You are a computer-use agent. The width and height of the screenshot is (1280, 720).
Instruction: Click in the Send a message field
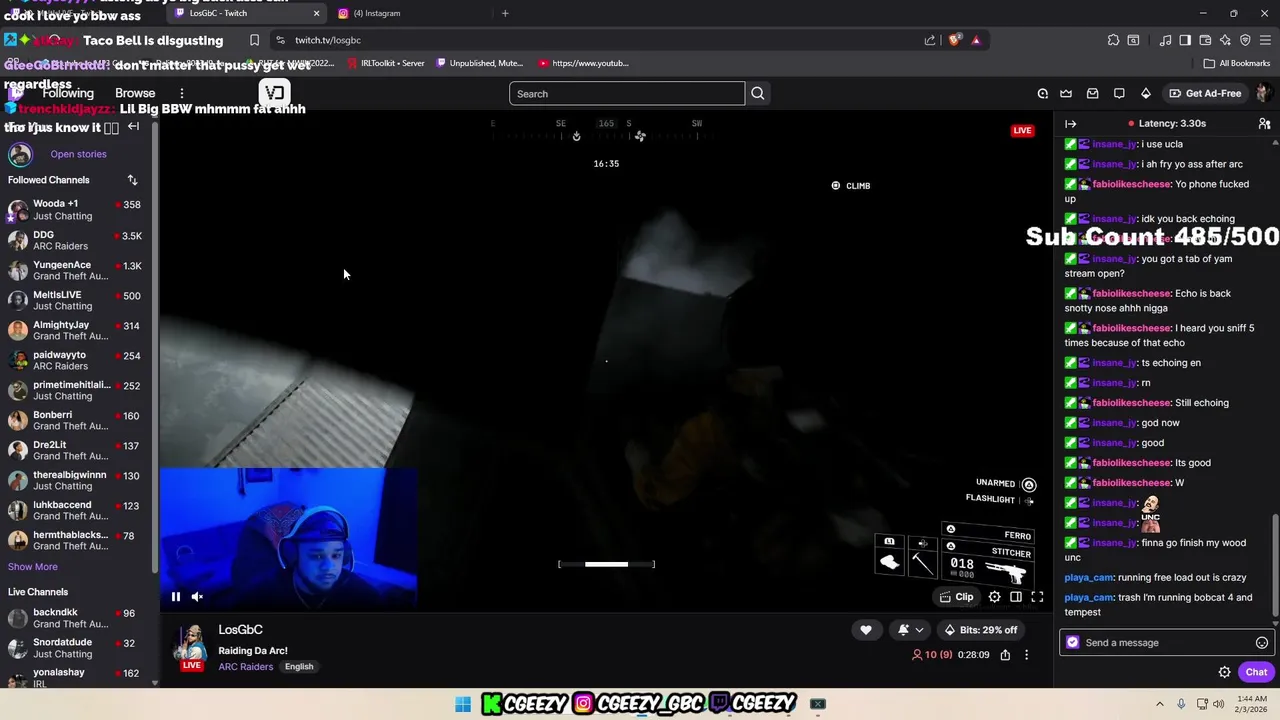tap(1165, 643)
